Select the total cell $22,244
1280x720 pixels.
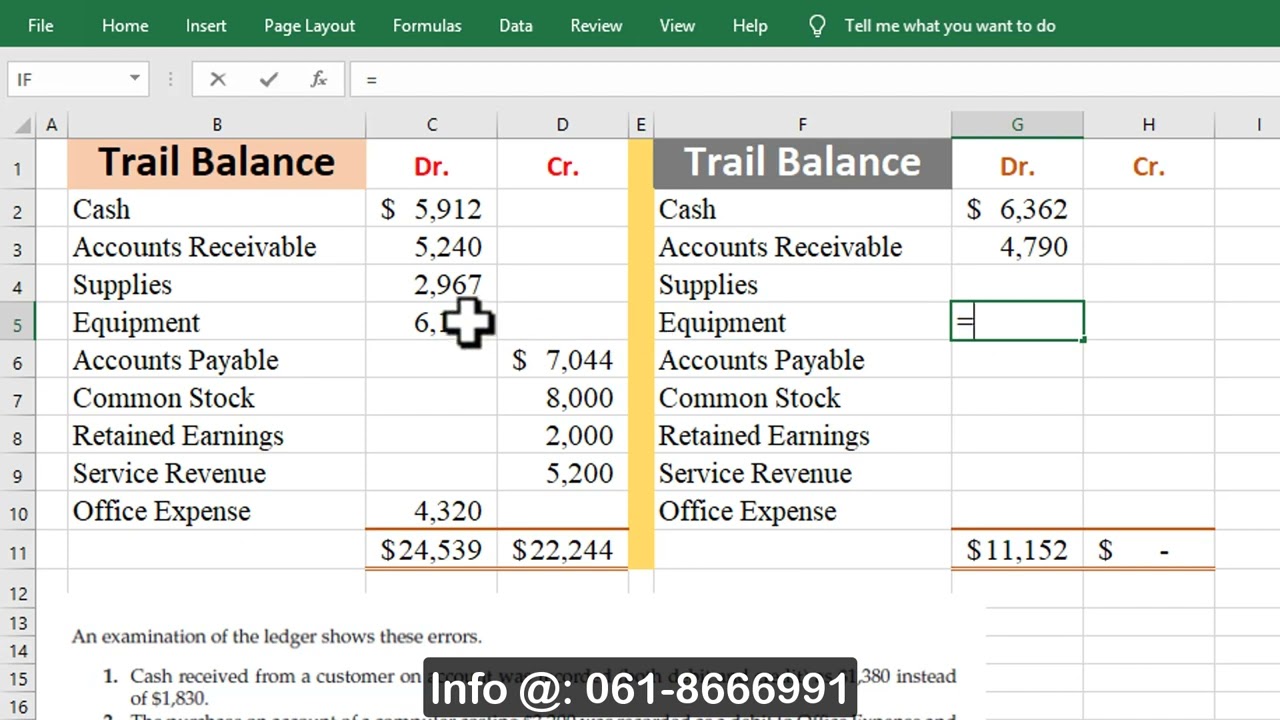pos(562,550)
